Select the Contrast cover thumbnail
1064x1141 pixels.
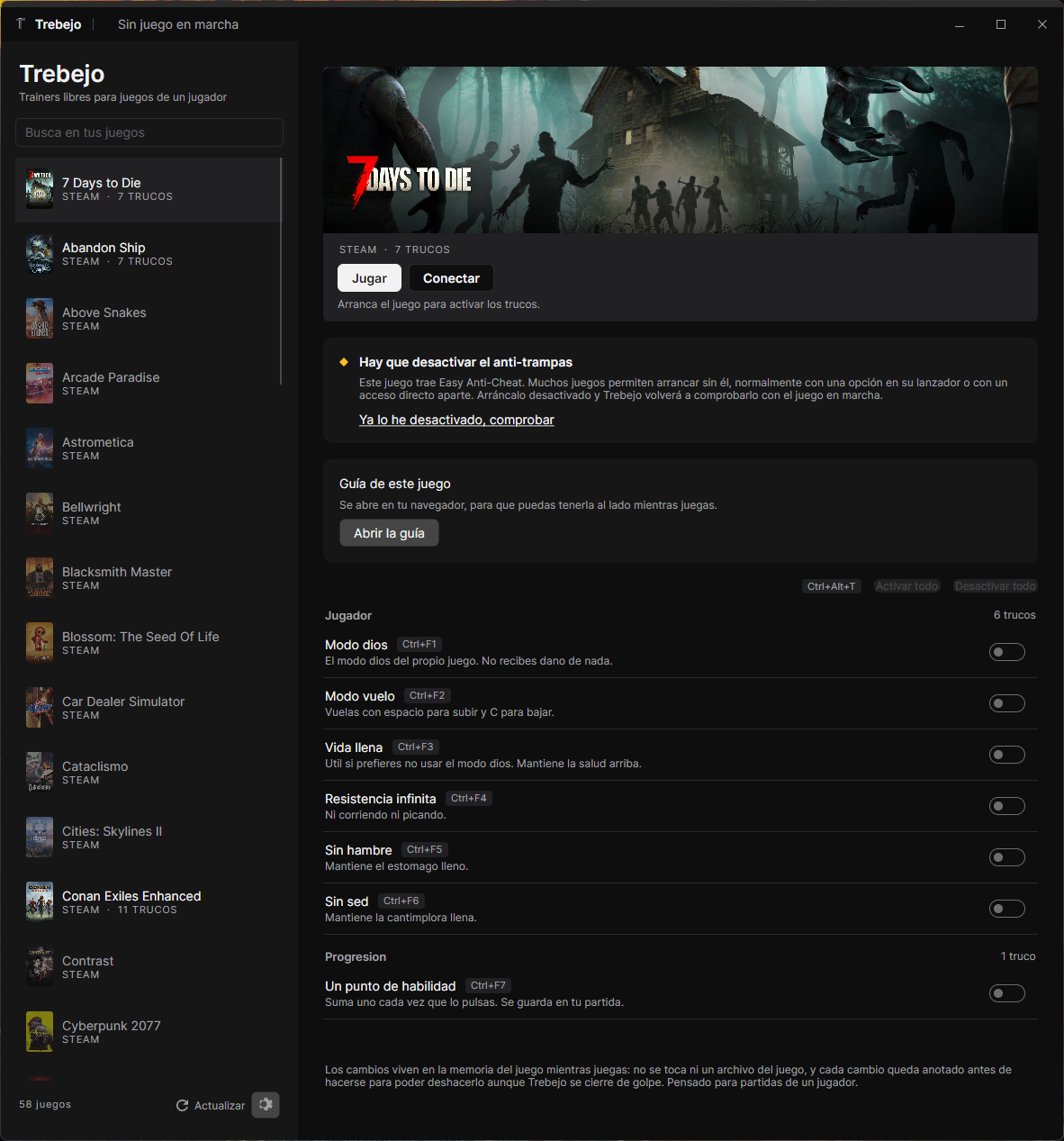click(x=40, y=967)
